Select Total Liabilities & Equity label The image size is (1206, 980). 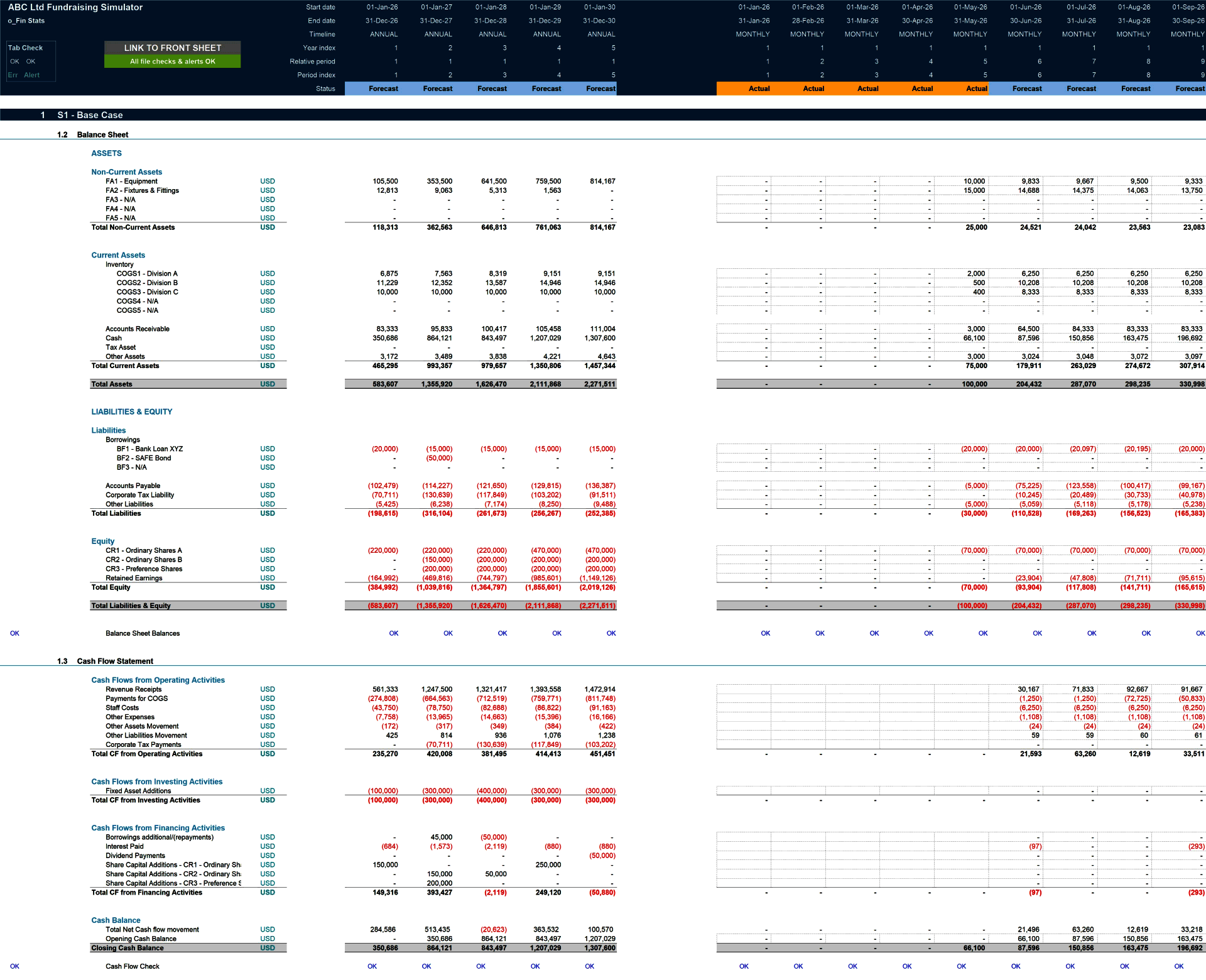[x=131, y=606]
